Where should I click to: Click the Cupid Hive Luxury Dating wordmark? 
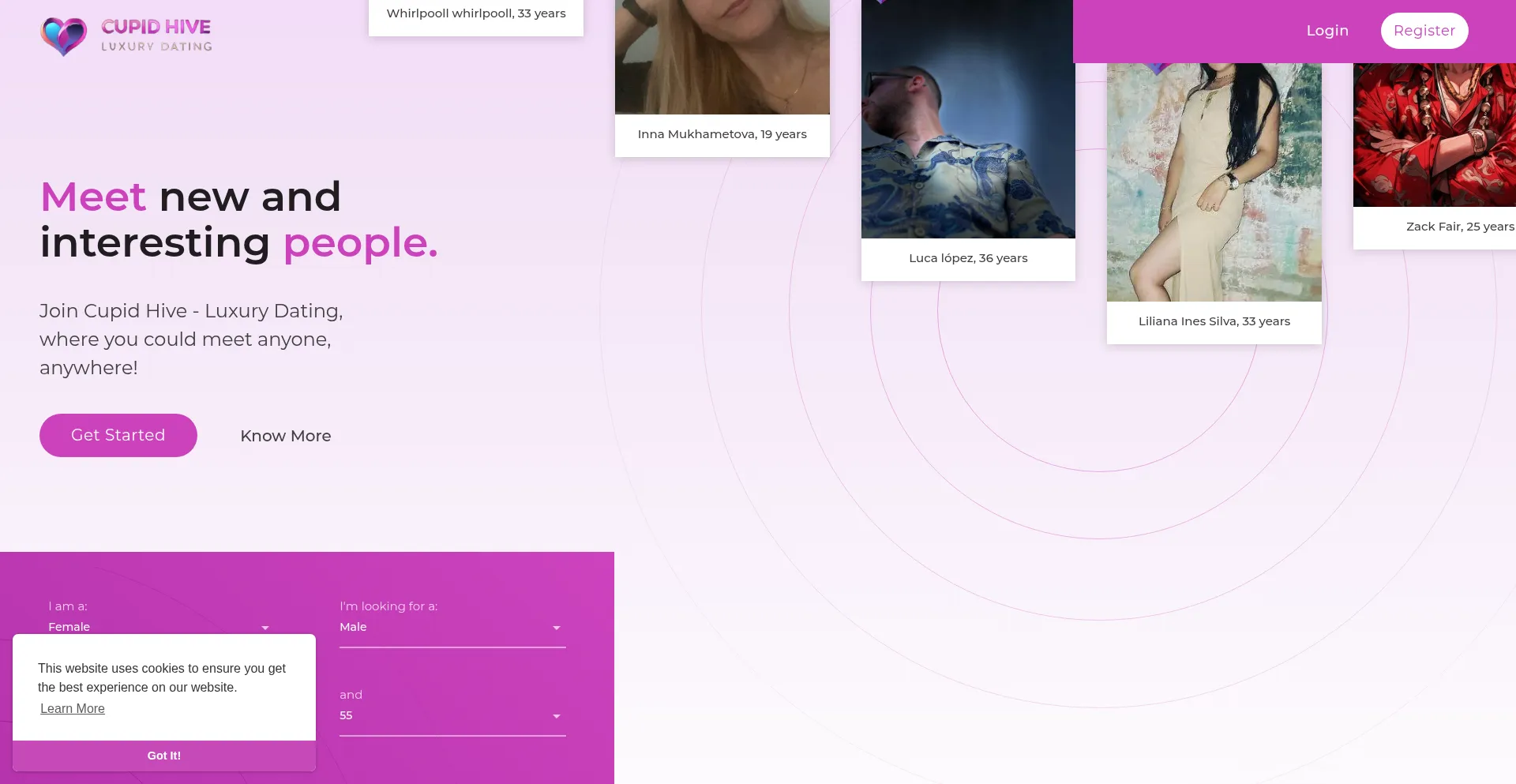pos(156,36)
